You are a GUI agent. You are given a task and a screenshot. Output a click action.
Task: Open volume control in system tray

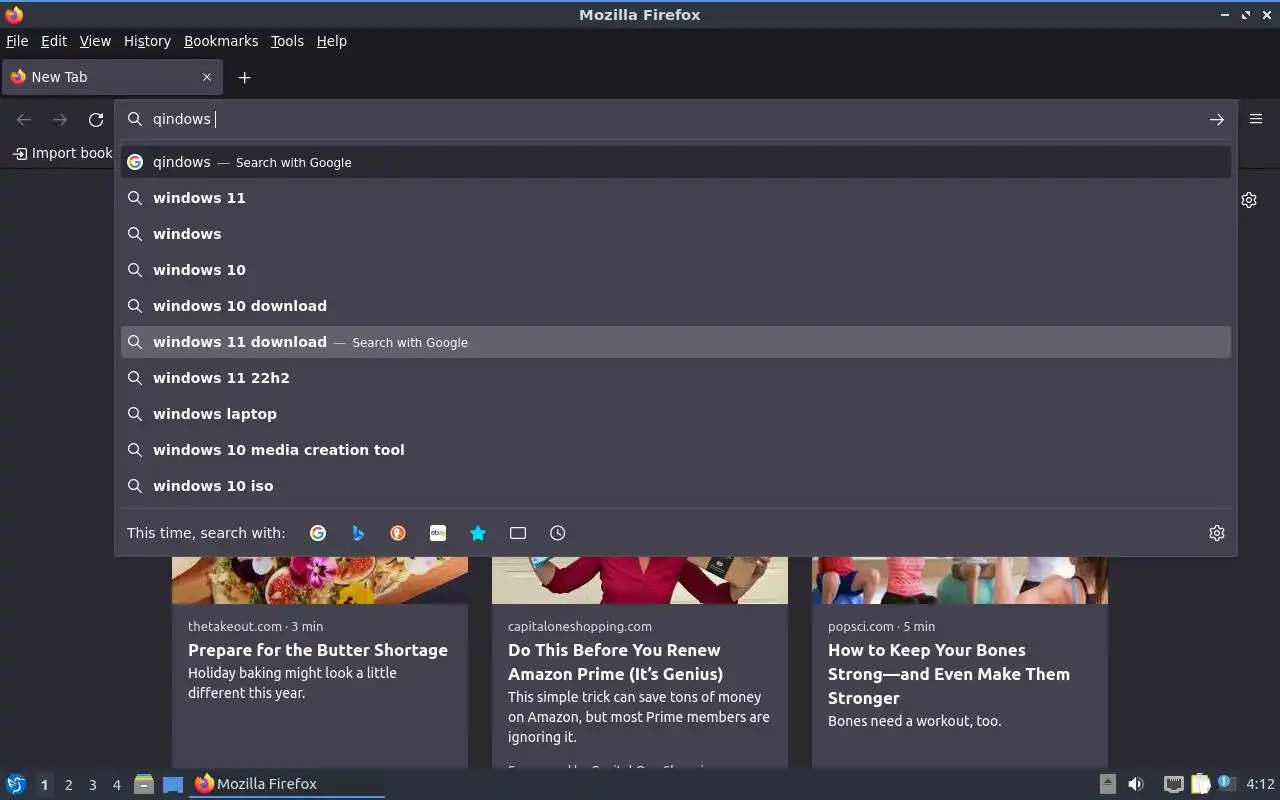click(x=1136, y=784)
